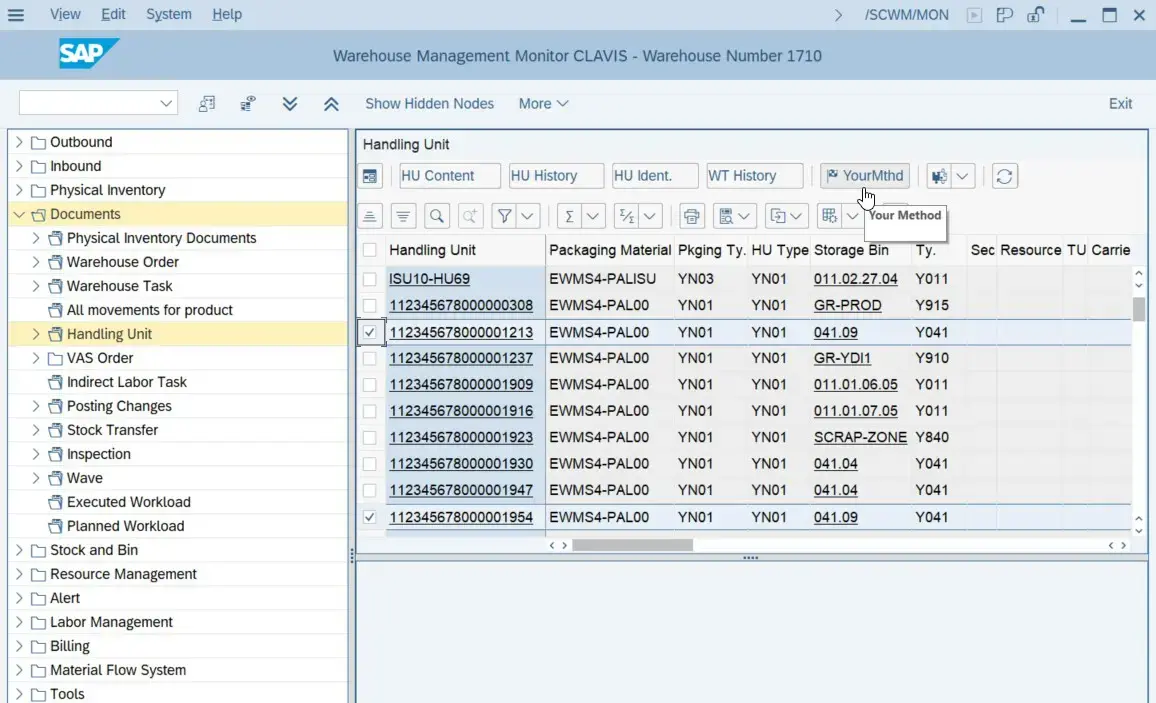Click the scroll-right arrow at the table's bottom-right corner
This screenshot has height=703, width=1156.
tap(1124, 545)
